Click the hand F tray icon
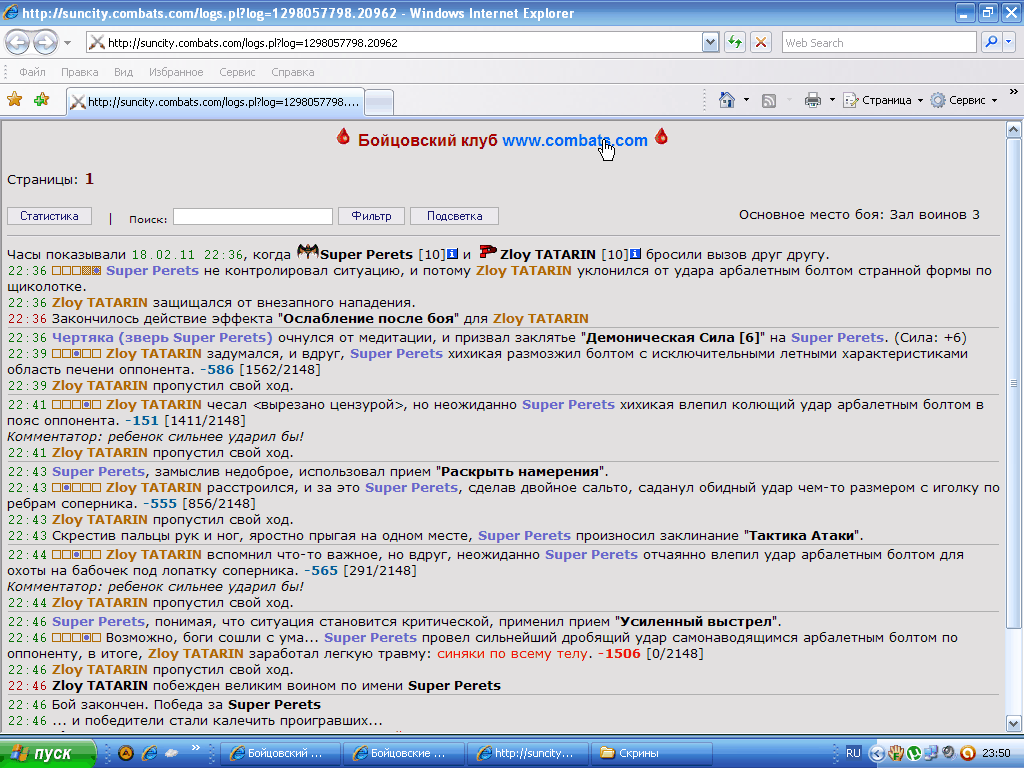1024x768 pixels. (895, 753)
